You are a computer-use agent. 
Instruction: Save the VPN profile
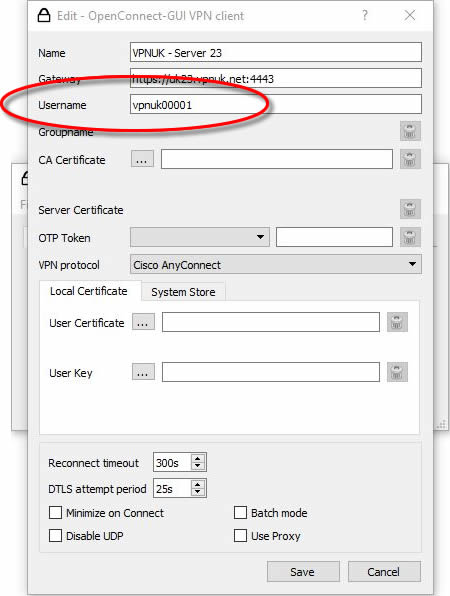[x=303, y=572]
